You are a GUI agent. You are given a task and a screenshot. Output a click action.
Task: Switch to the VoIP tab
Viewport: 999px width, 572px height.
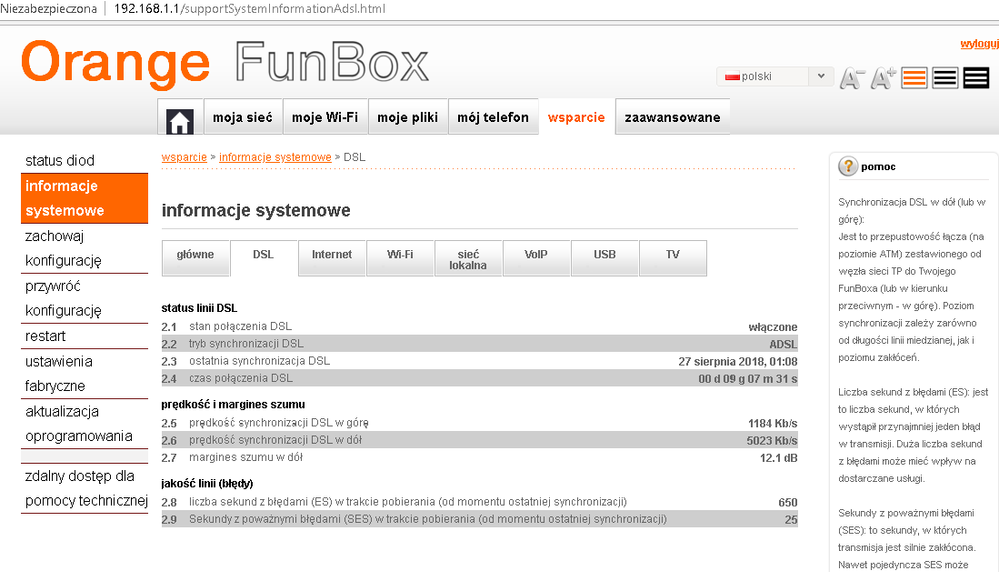click(536, 255)
